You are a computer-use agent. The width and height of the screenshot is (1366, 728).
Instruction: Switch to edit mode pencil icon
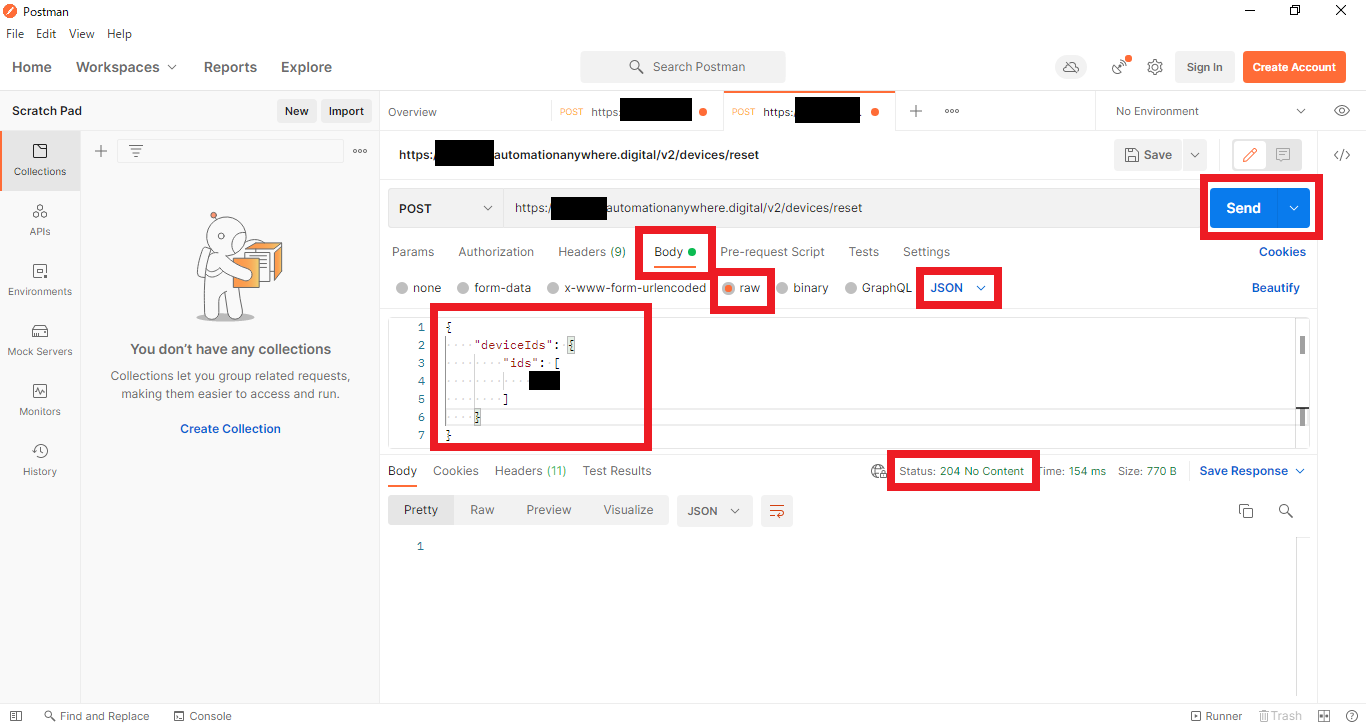point(1250,155)
